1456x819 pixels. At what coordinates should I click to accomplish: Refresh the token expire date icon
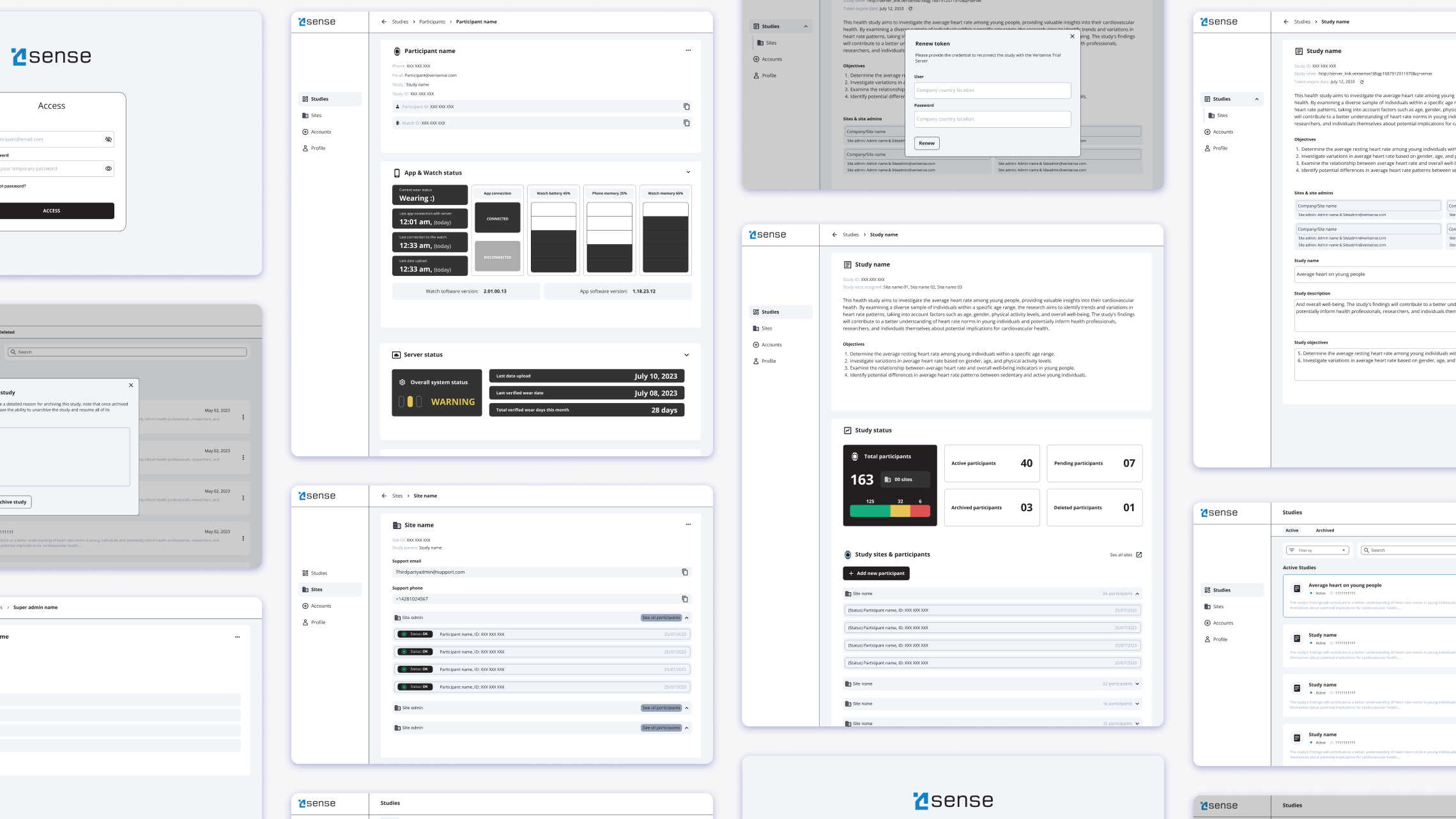(1361, 82)
